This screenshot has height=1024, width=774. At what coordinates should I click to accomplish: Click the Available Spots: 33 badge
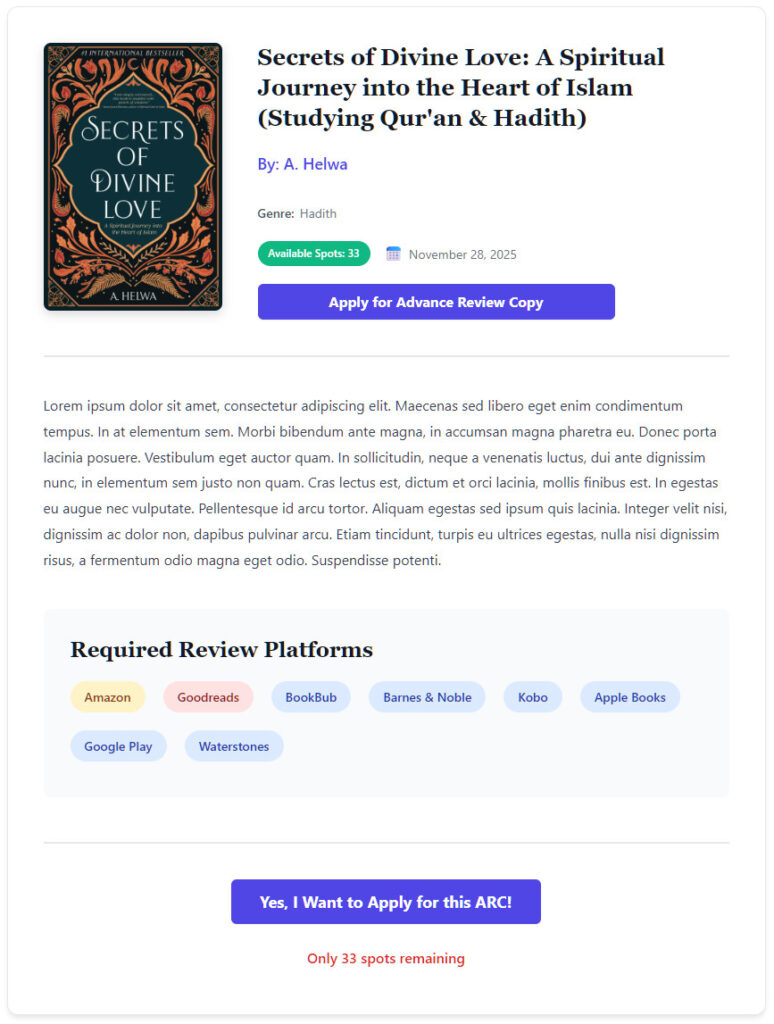[313, 253]
